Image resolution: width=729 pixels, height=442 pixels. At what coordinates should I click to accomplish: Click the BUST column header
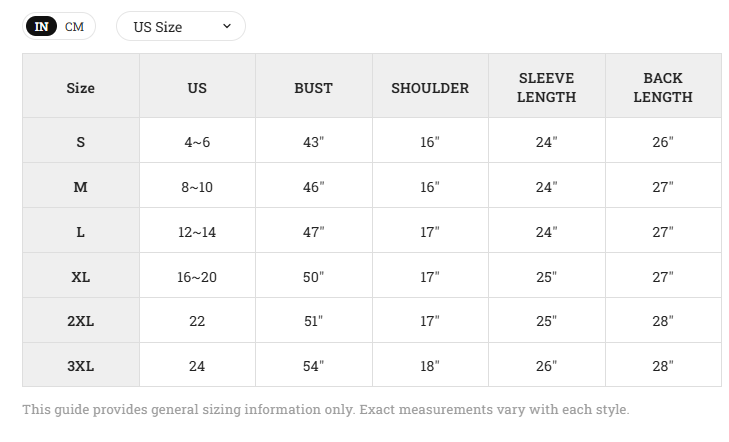click(313, 88)
